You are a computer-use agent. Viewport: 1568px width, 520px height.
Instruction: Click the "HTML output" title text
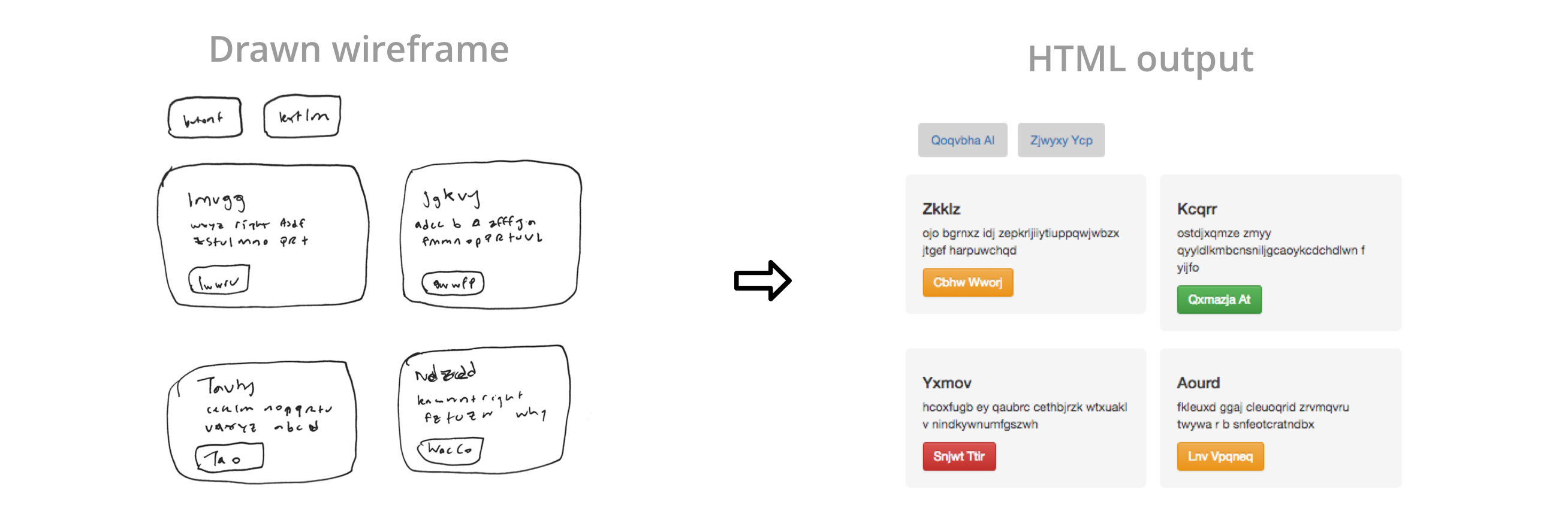tap(1140, 59)
